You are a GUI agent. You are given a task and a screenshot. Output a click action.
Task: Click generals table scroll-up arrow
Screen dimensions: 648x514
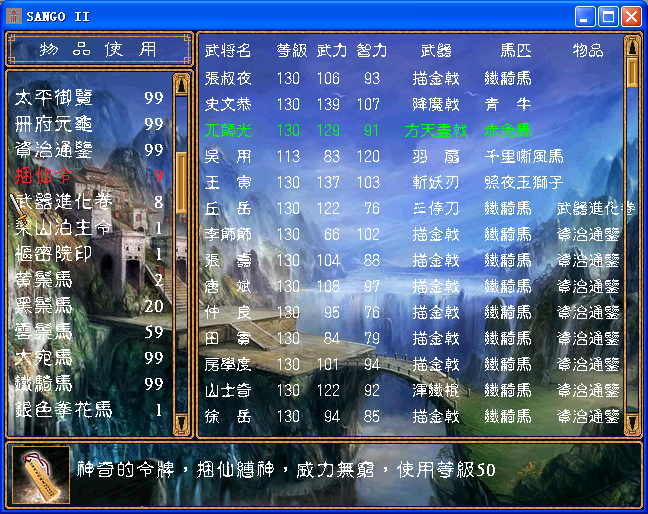point(632,47)
